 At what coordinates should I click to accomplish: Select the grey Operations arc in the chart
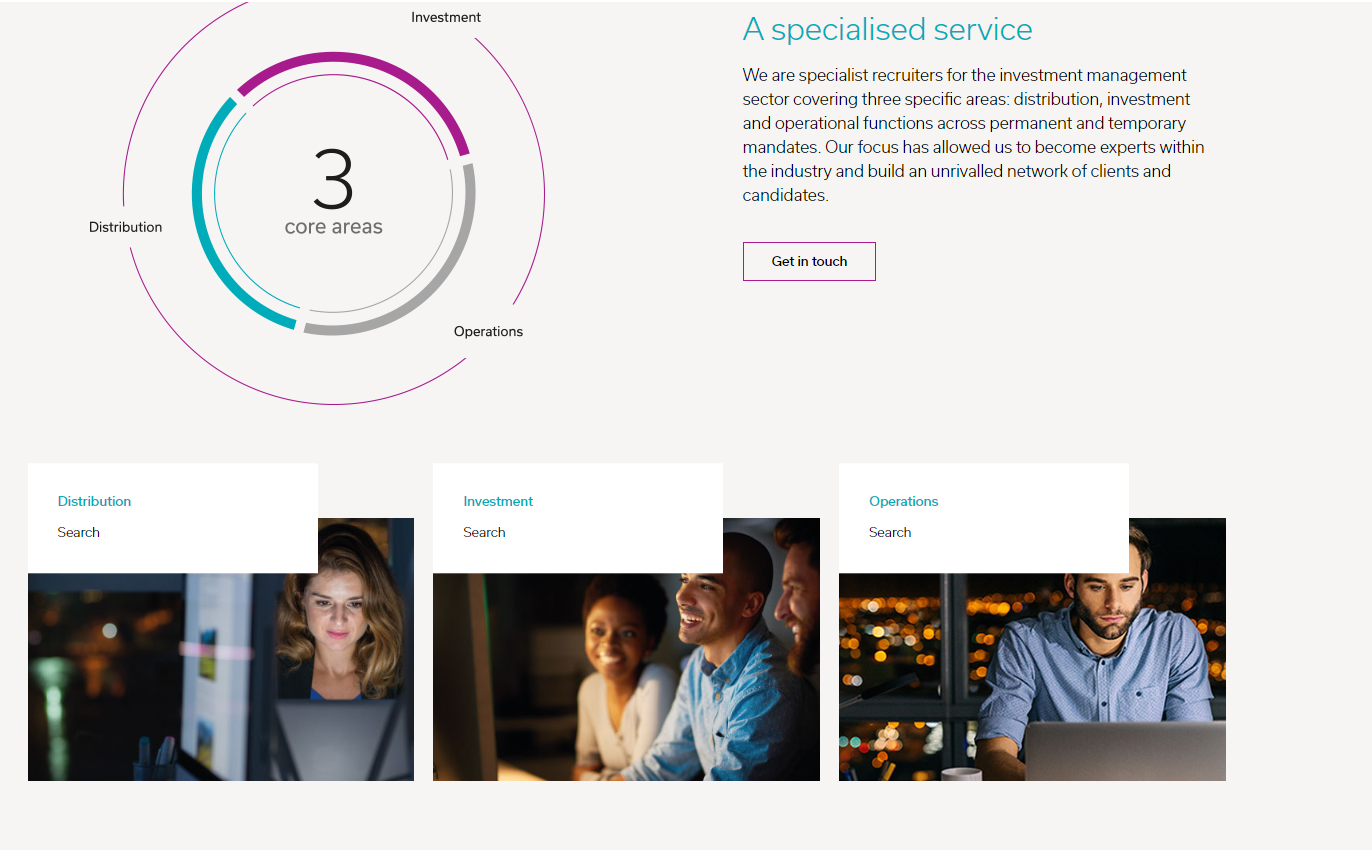(x=440, y=280)
